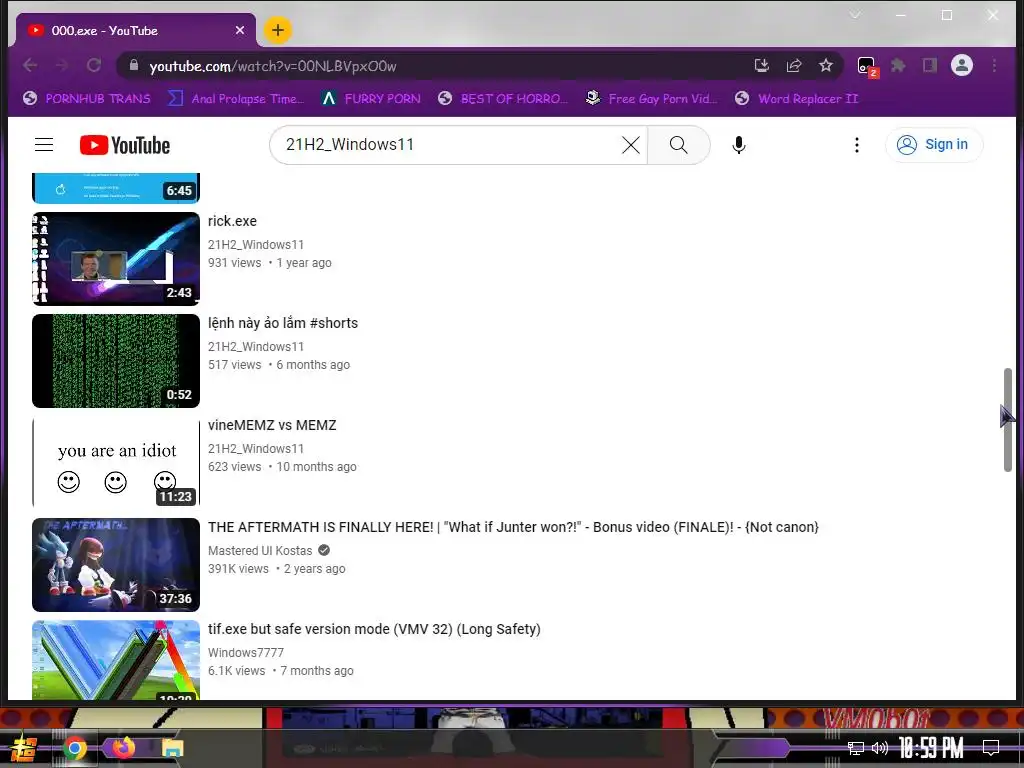This screenshot has height=768, width=1024.
Task: Open the tab search chevron in title bar
Action: click(x=855, y=14)
